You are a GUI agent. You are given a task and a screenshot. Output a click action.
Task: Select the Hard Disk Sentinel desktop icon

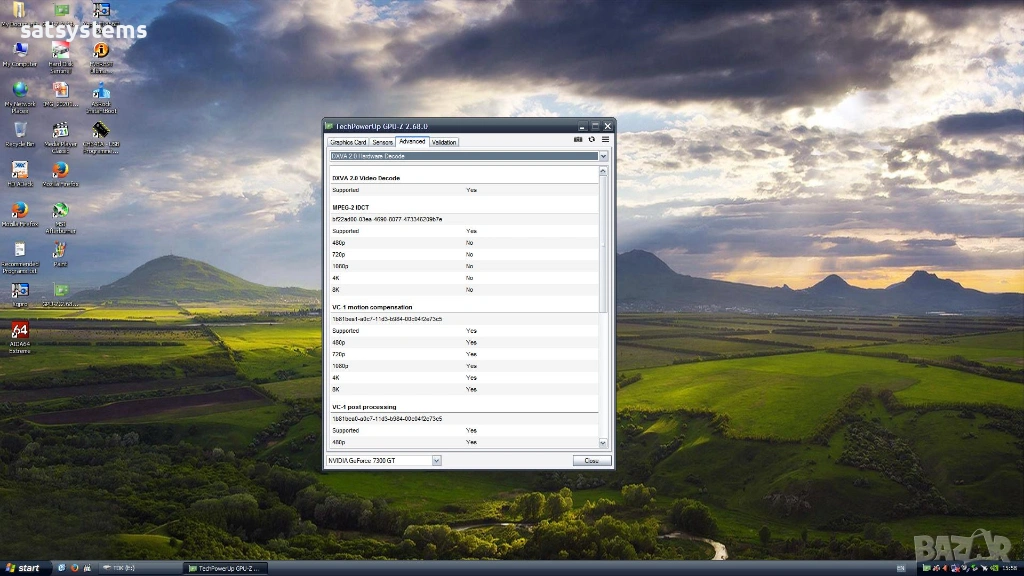[60, 51]
